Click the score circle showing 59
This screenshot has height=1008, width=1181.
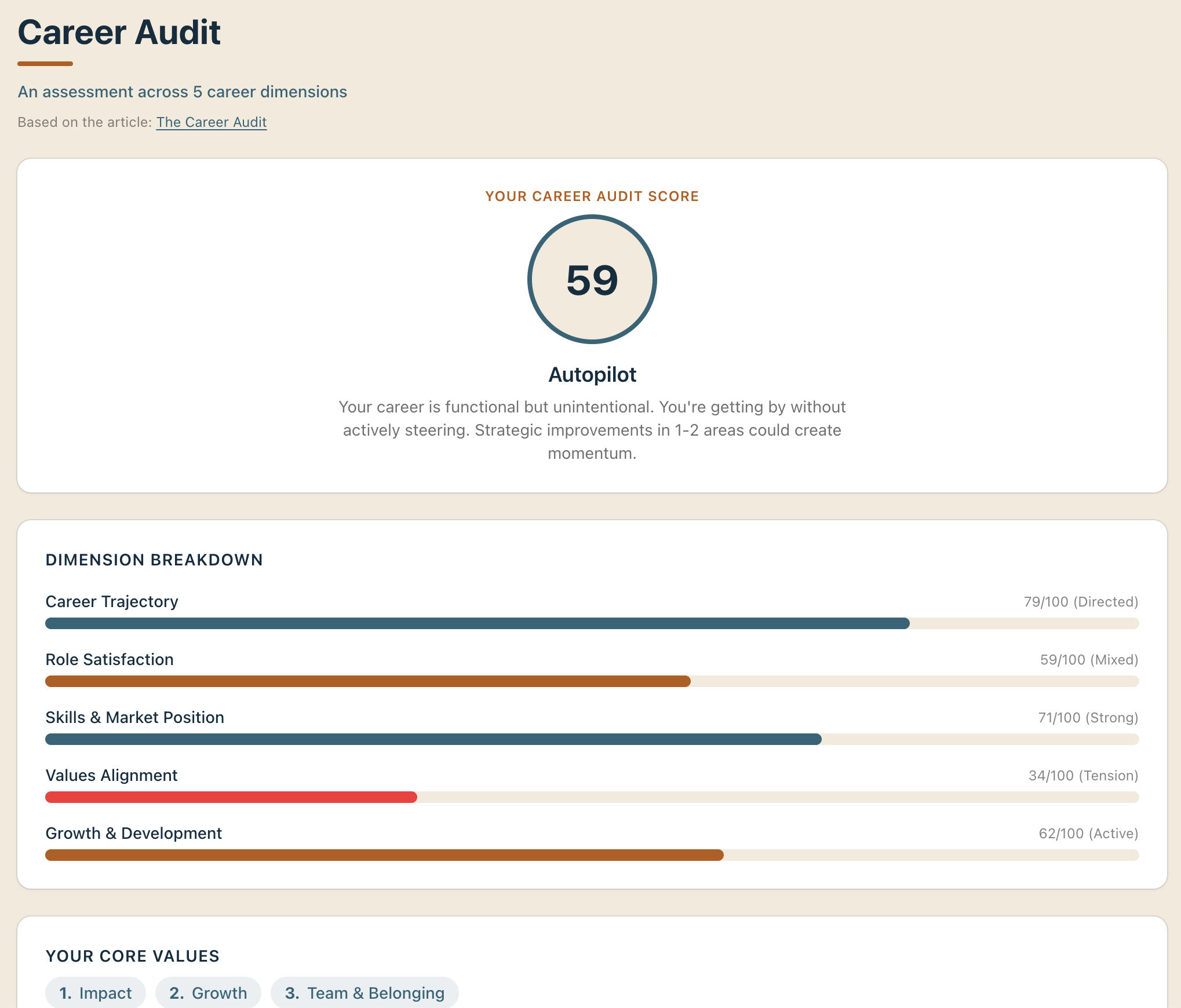592,279
